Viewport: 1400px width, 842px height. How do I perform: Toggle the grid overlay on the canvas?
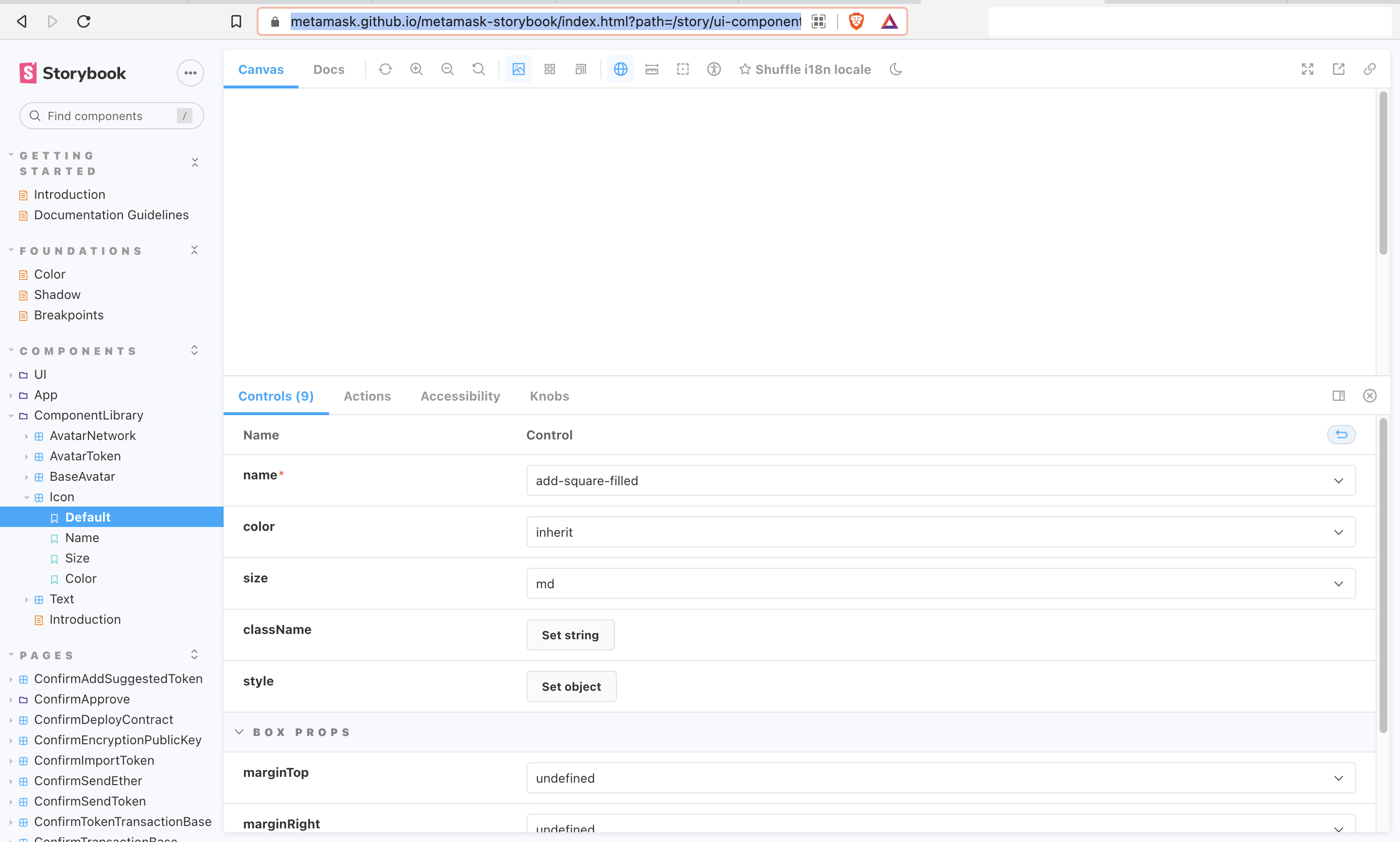549,69
